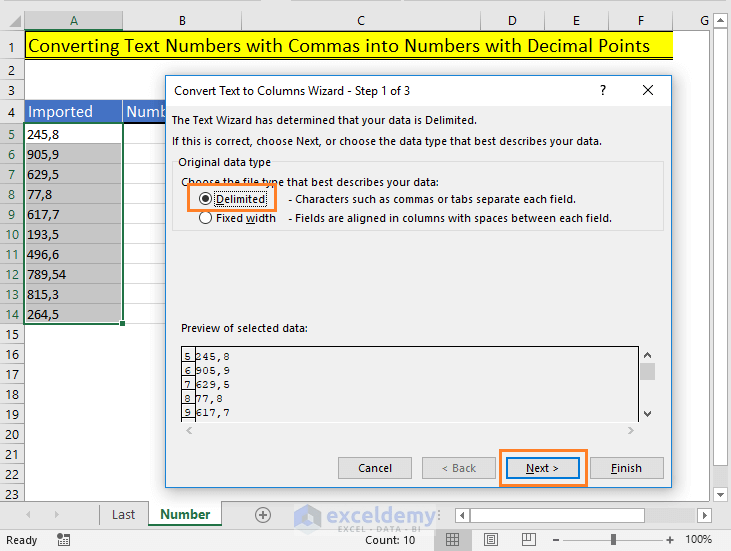731x551 pixels.
Task: Click the yellow title cell
Action: click(349, 46)
